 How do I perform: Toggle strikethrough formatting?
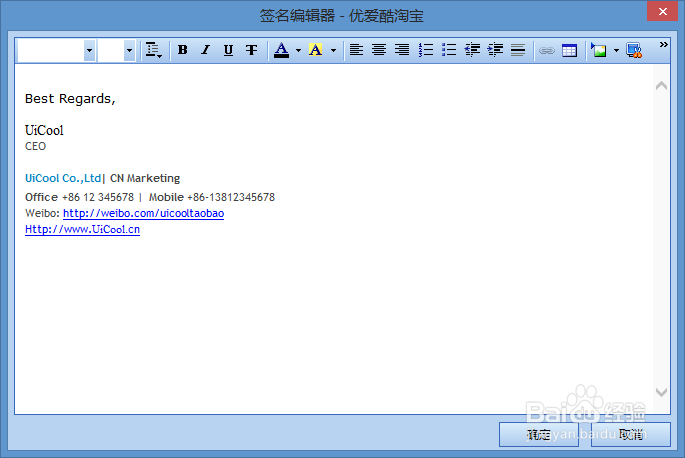click(x=251, y=50)
